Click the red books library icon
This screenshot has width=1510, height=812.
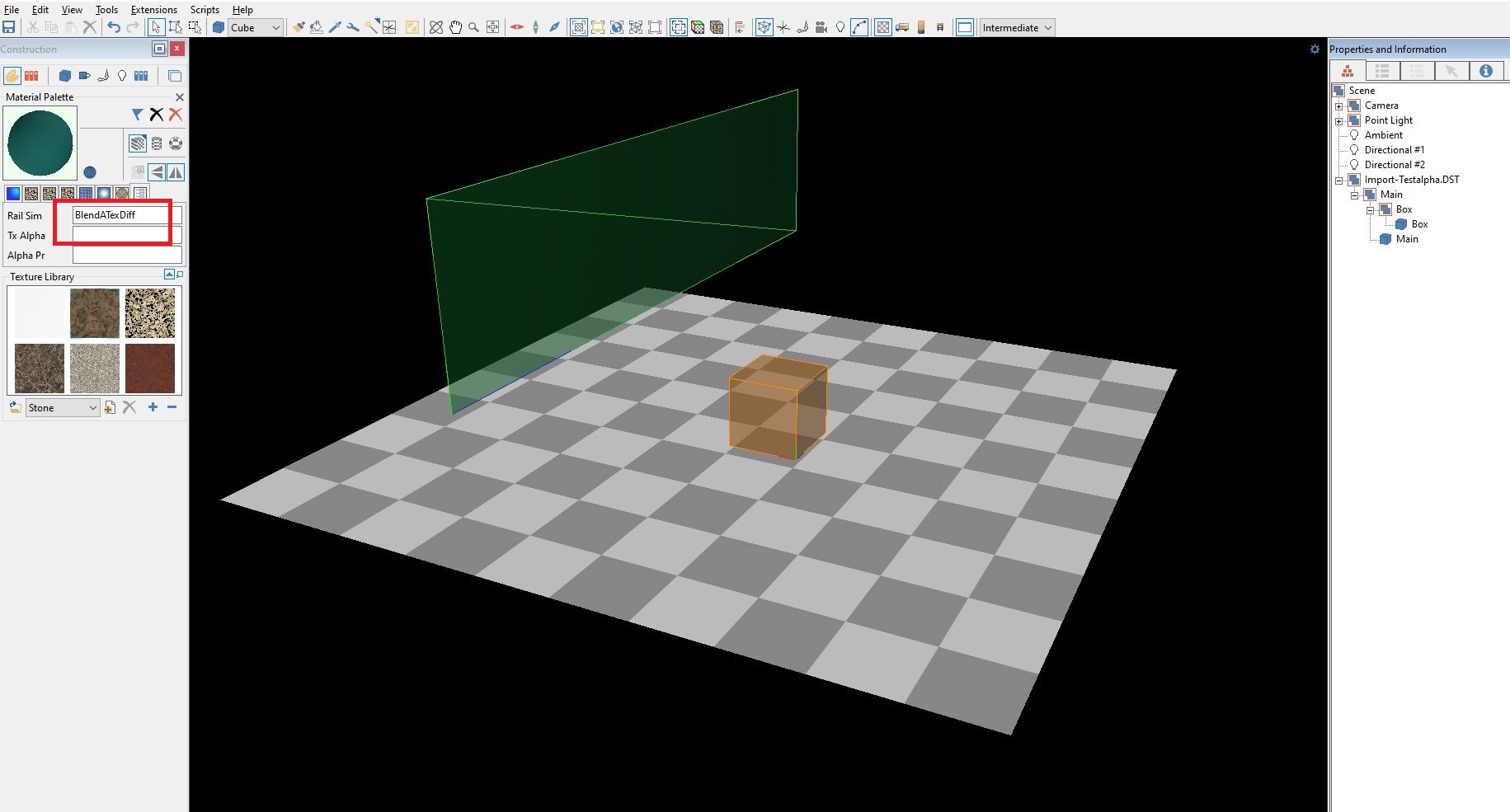point(31,76)
